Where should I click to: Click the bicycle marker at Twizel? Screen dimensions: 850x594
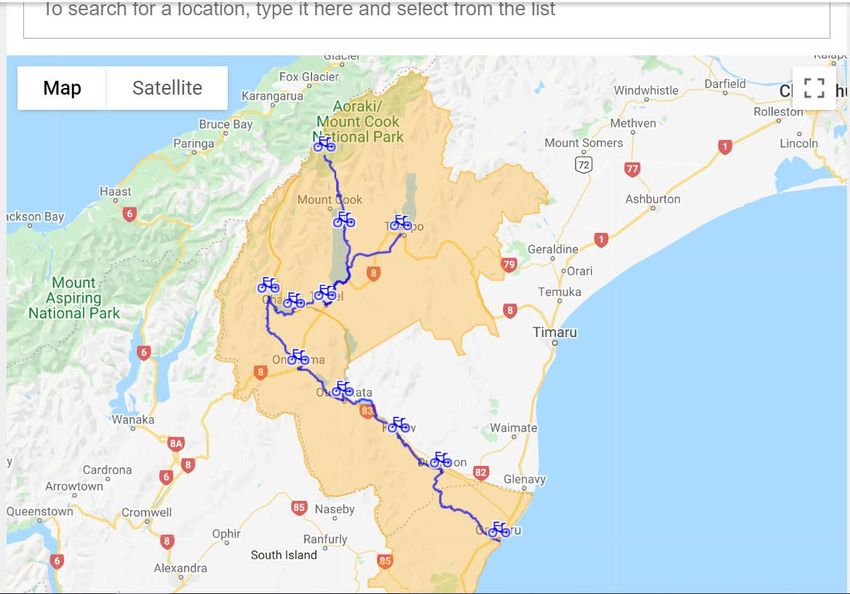tap(325, 293)
